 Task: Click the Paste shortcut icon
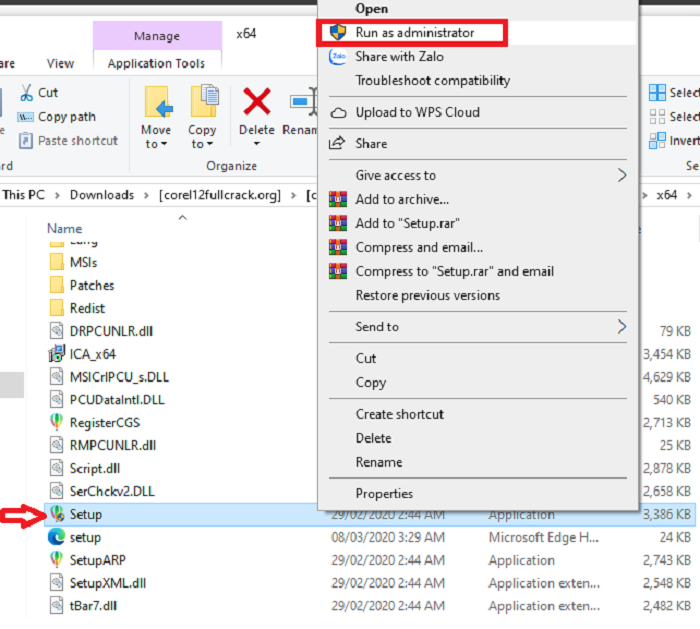pos(25,141)
